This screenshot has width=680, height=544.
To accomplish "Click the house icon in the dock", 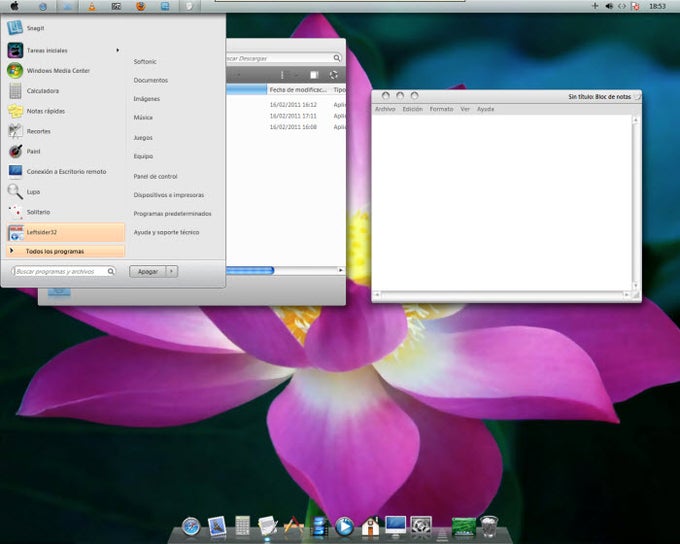I will click(x=370, y=526).
